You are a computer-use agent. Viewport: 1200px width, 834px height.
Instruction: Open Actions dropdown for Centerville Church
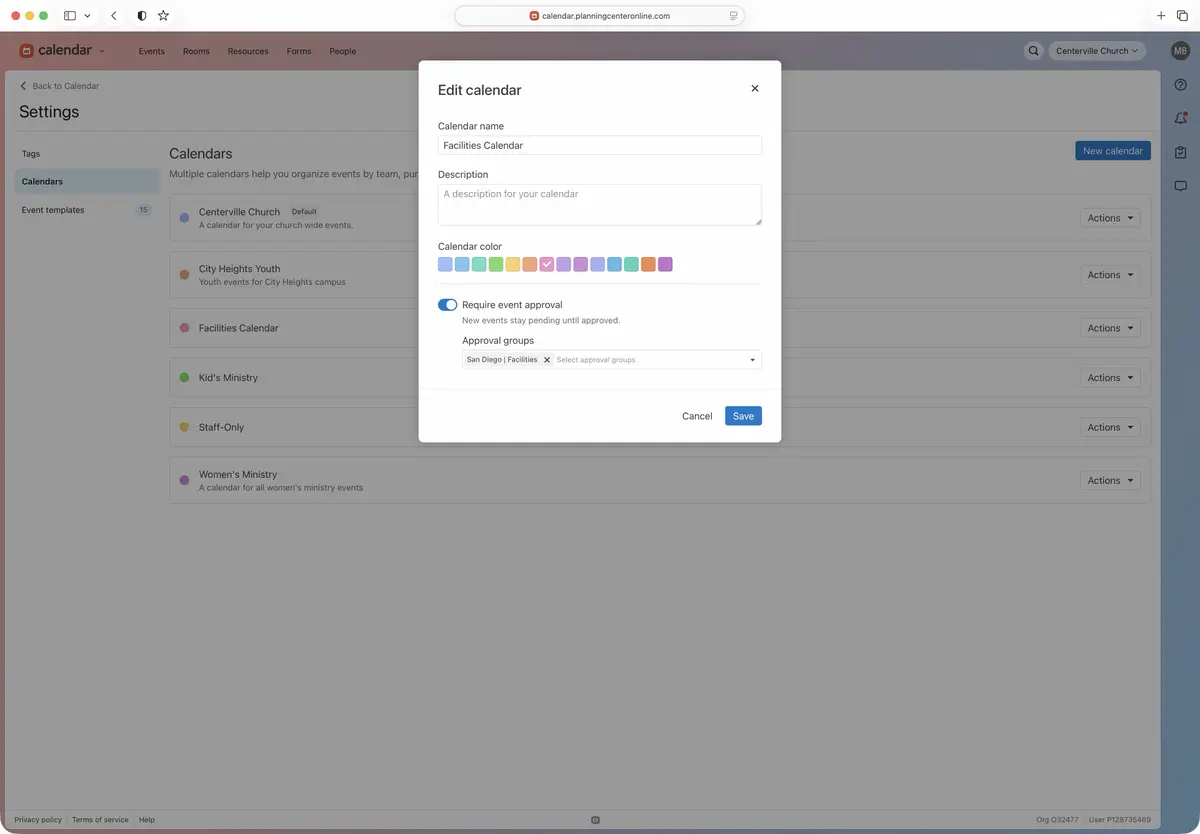(1110, 218)
